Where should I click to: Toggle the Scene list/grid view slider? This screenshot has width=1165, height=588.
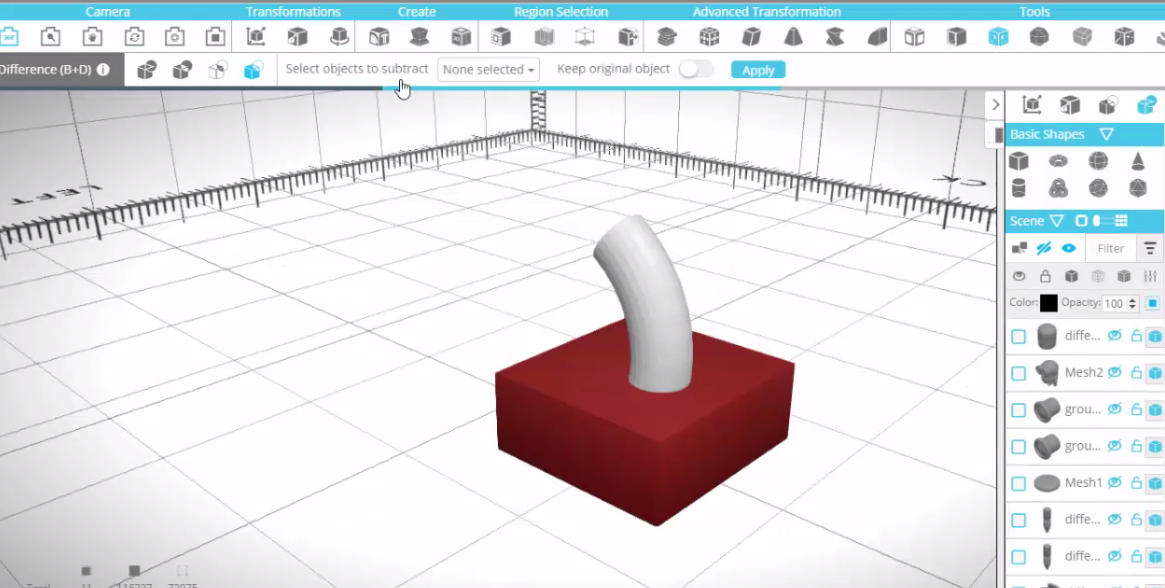click(x=1102, y=221)
